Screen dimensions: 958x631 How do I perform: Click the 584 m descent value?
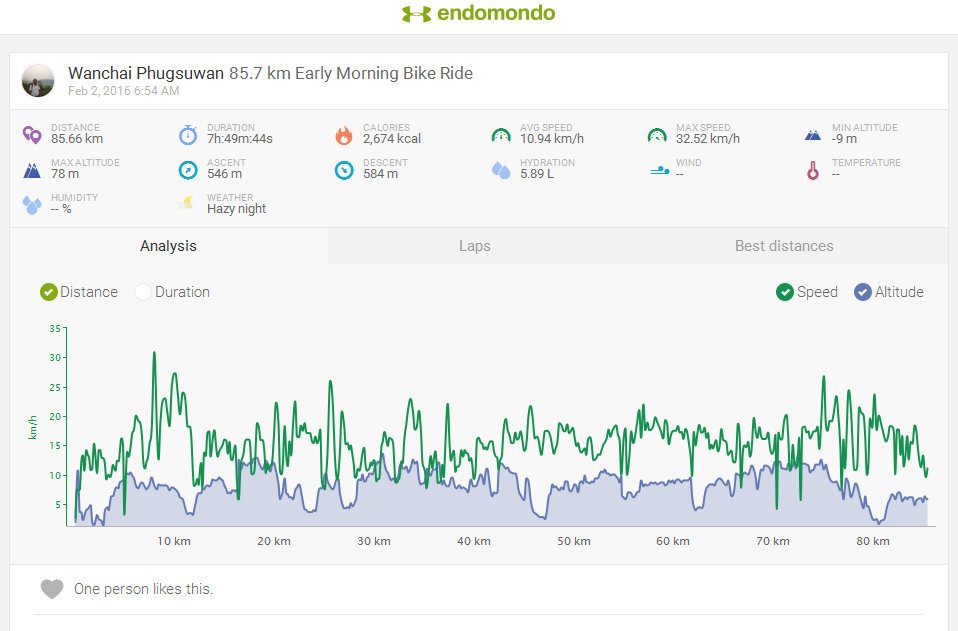380,174
